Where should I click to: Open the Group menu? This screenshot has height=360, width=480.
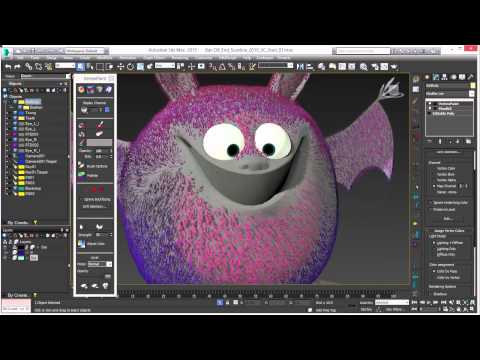pos(51,58)
